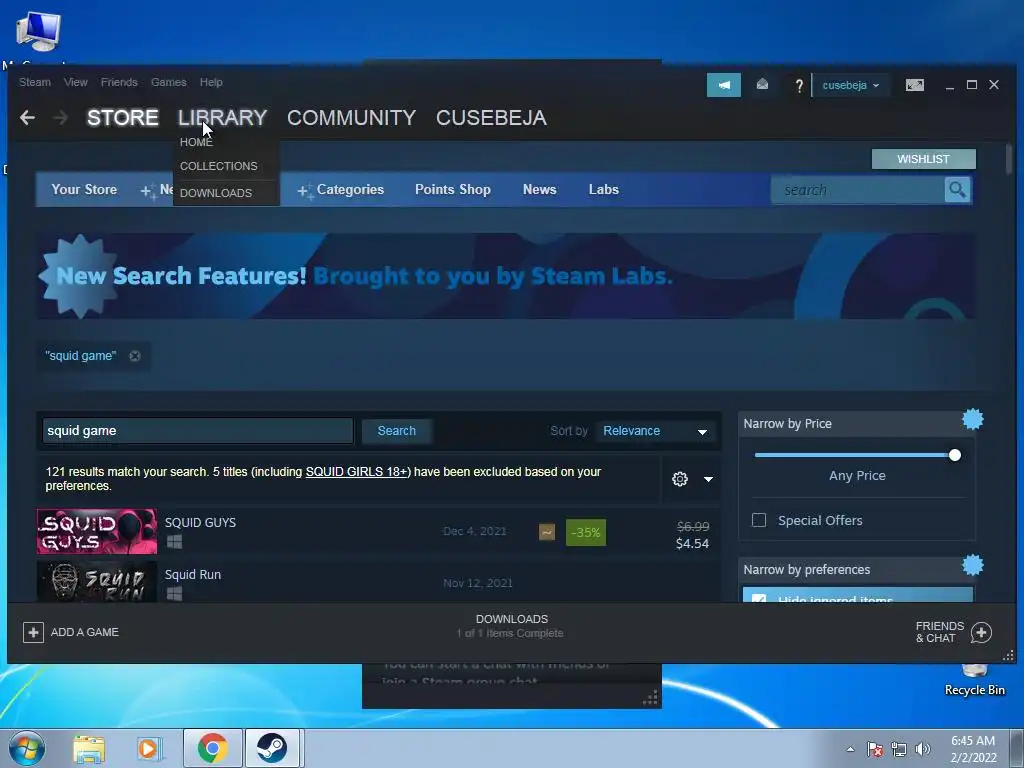Image resolution: width=1024 pixels, height=768 pixels.
Task: Open Friends & Chat plus icon
Action: tap(981, 632)
